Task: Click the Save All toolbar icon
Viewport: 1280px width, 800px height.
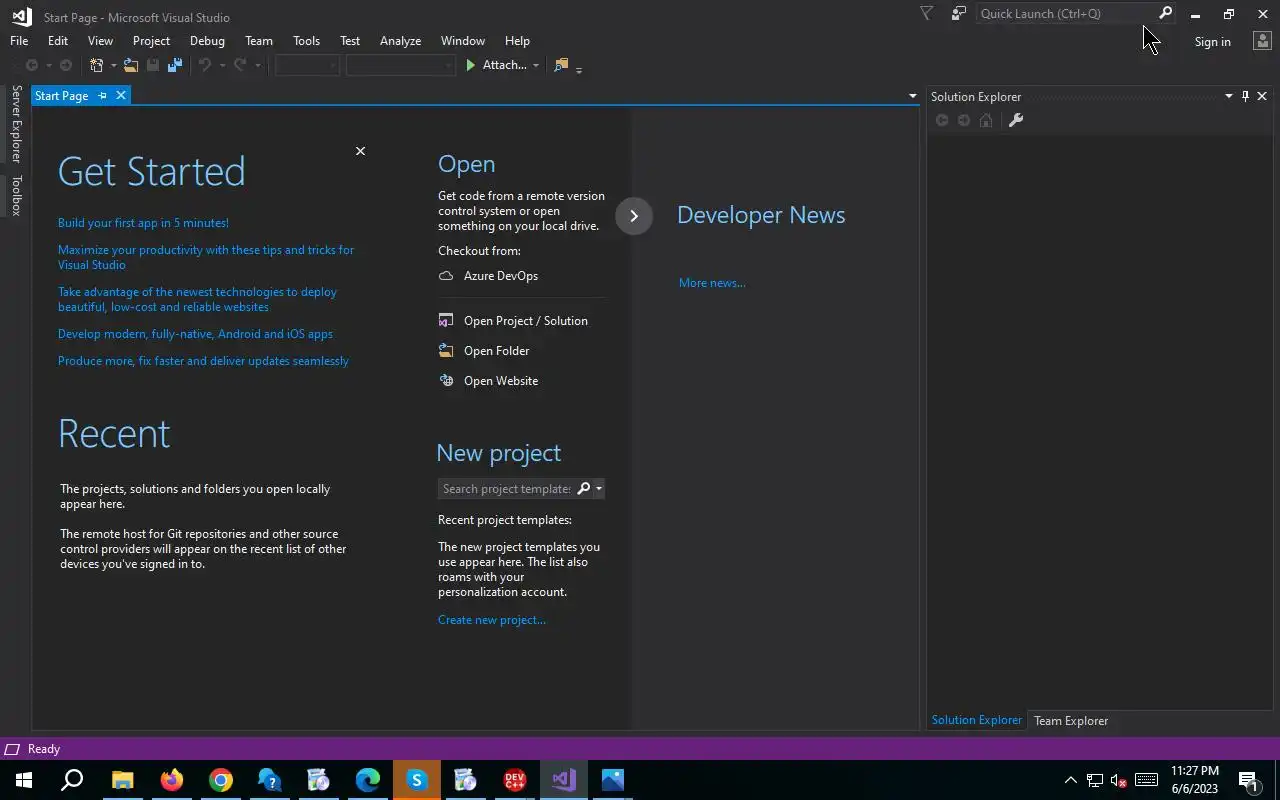Action: 175,65
